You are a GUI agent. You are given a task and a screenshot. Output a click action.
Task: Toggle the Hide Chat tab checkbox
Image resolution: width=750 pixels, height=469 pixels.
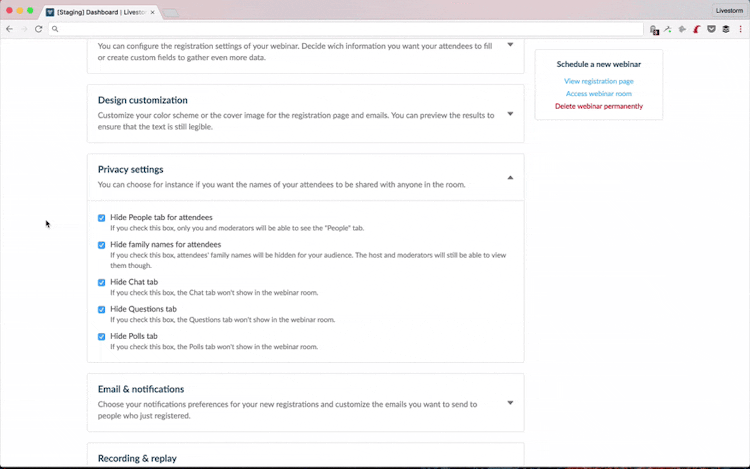click(x=102, y=282)
